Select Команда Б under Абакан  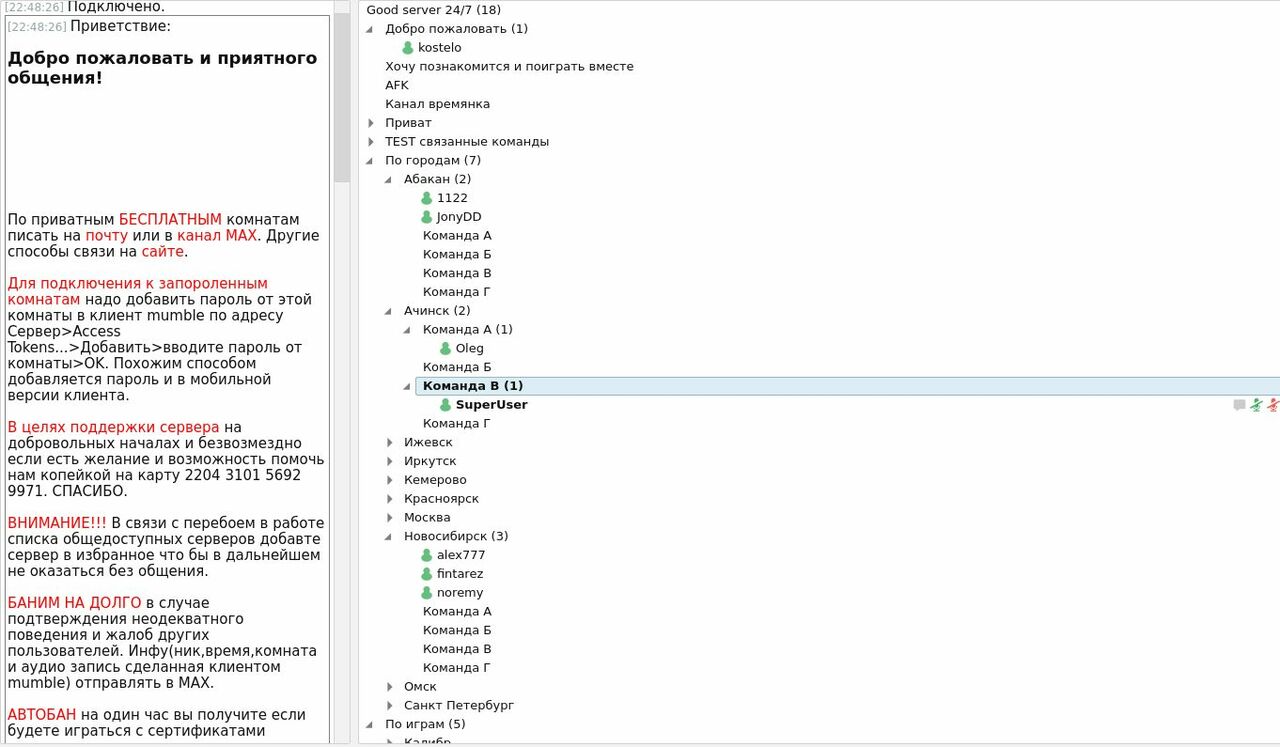pyautogui.click(x=456, y=254)
